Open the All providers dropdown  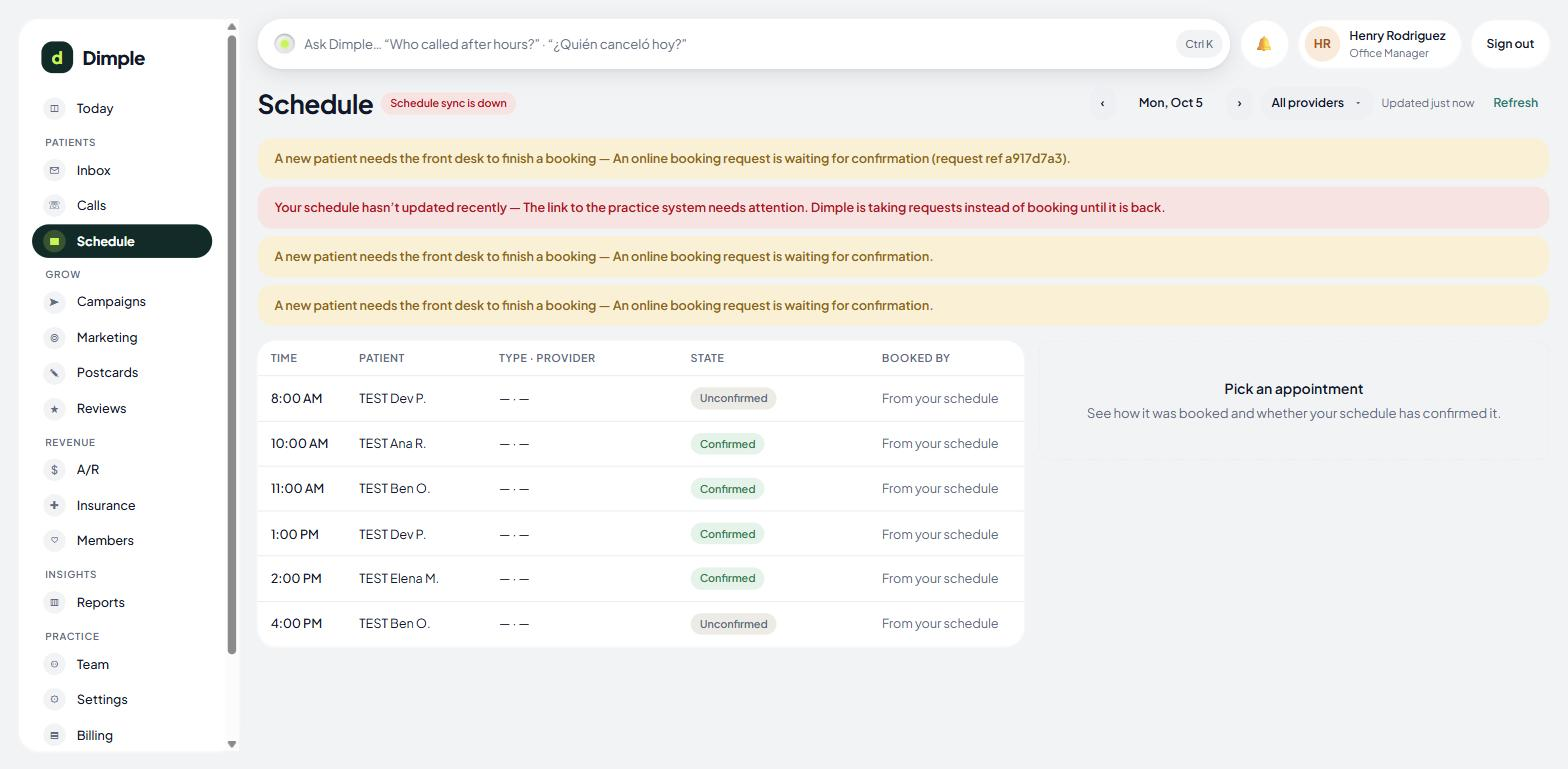click(1316, 103)
